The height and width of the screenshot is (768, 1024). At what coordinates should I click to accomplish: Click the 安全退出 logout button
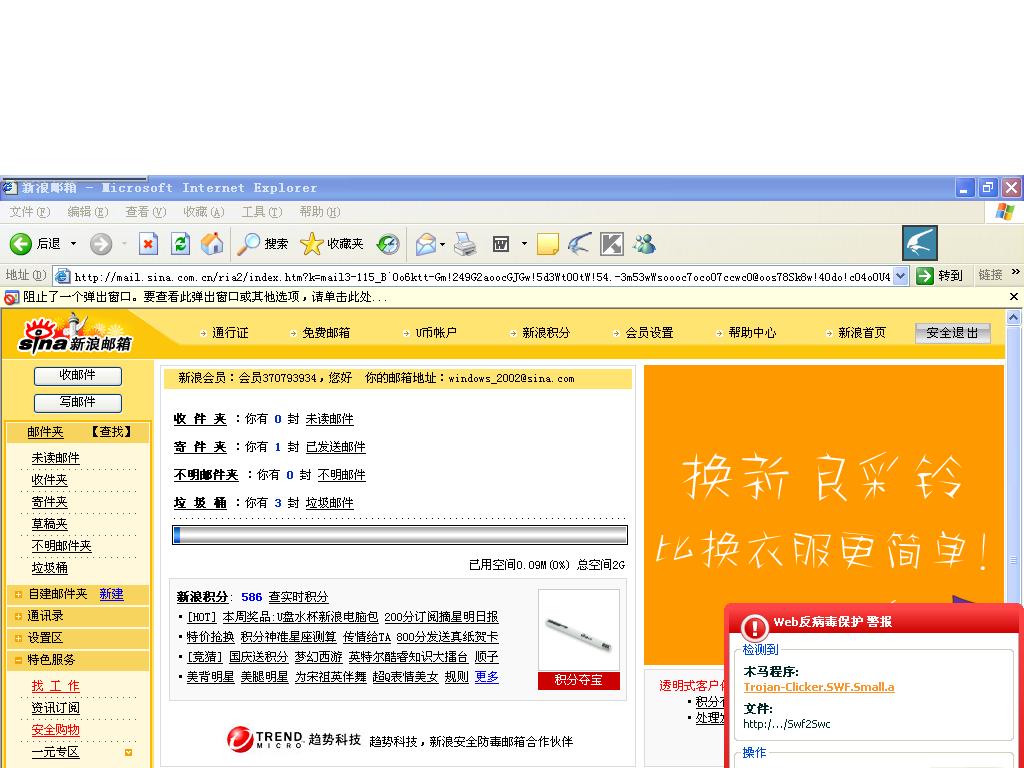pyautogui.click(x=953, y=333)
